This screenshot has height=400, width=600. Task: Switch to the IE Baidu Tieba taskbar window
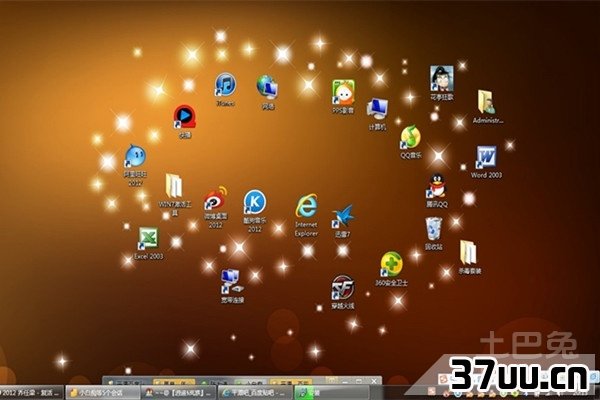point(254,393)
